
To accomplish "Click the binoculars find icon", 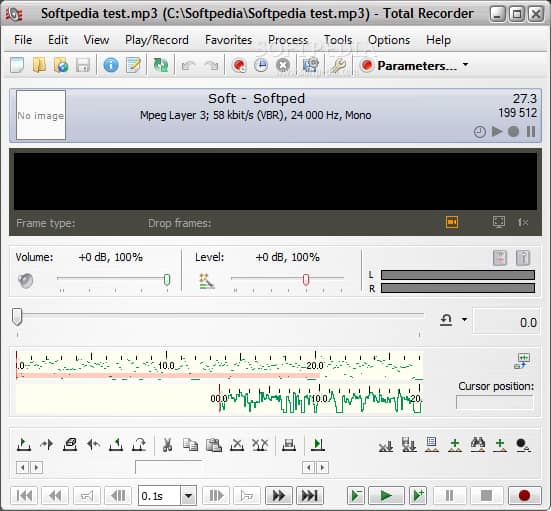I will [478, 445].
